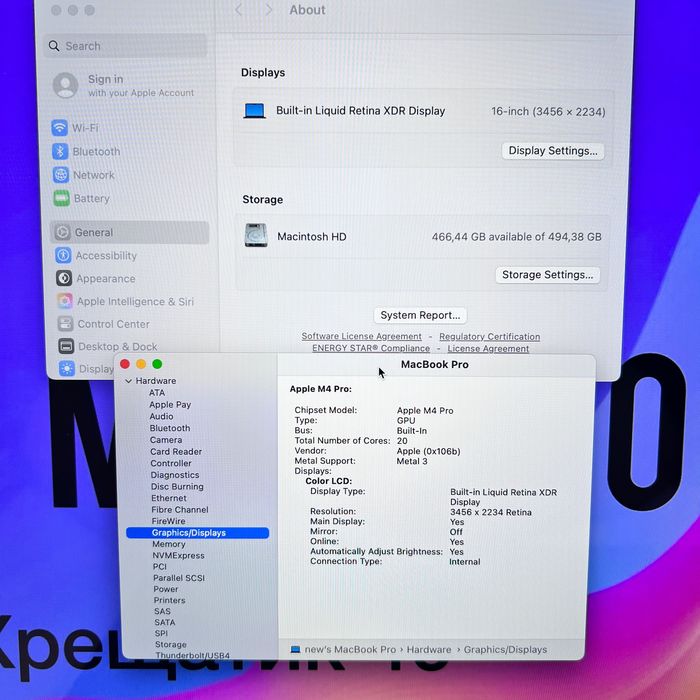Click the Control Center icon in the Settings sidebar
This screenshot has height=700, width=700.
coord(66,324)
